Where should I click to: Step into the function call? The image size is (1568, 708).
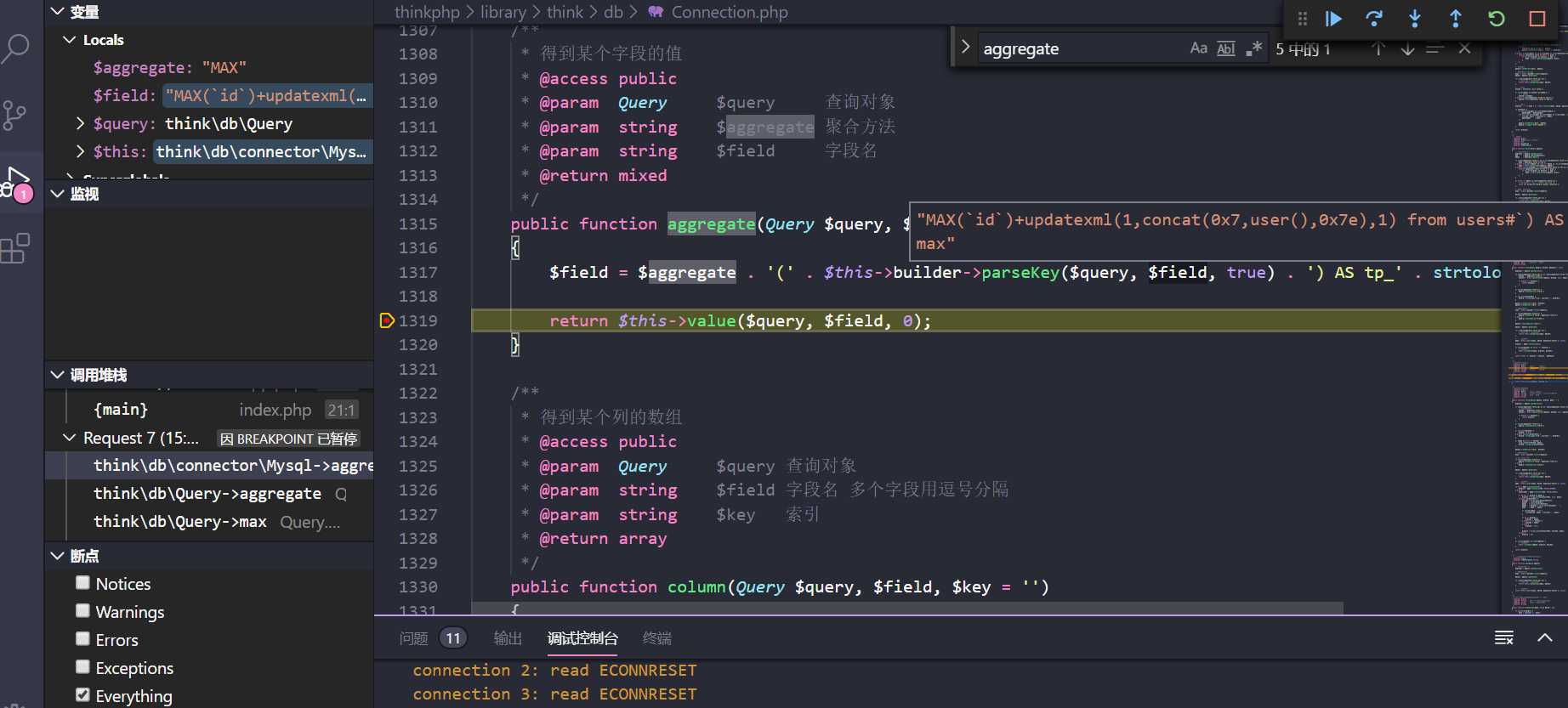[1415, 19]
